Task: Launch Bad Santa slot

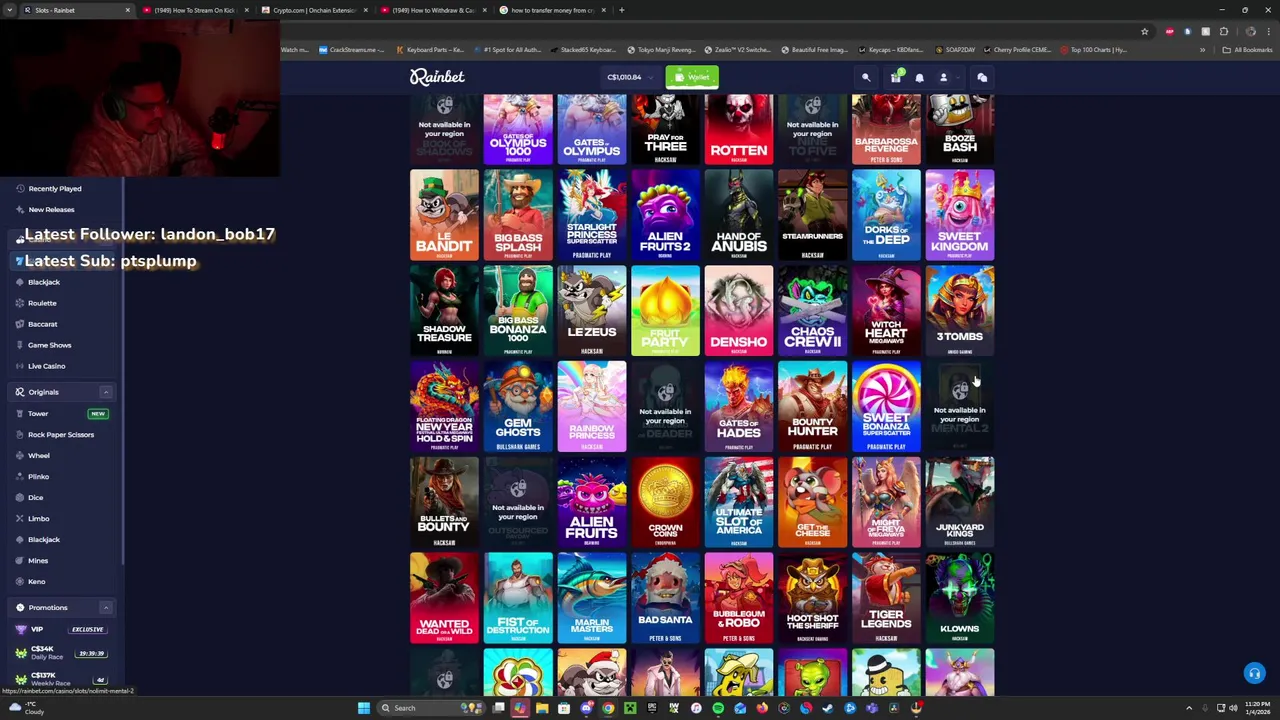Action: pos(665,598)
